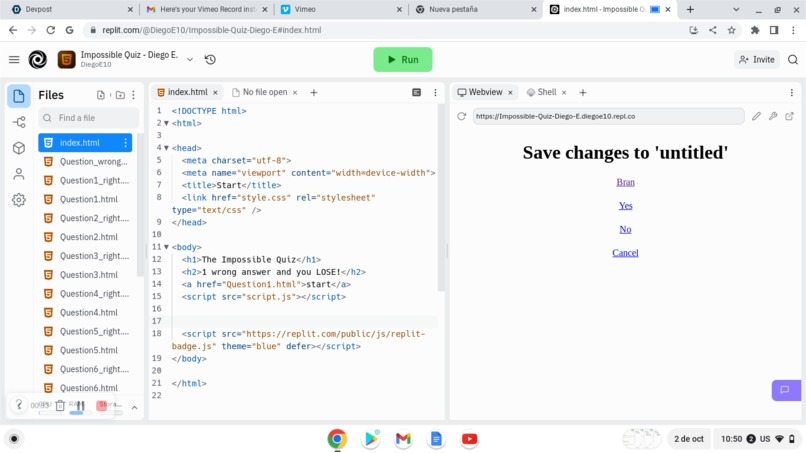Click the Find a file search box

(x=88, y=118)
